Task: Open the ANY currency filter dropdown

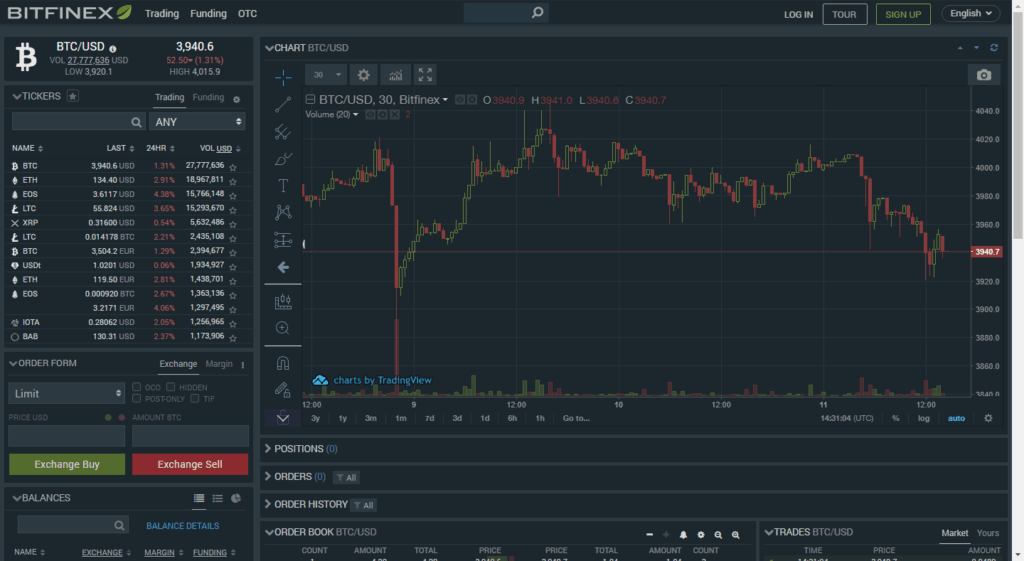Action: click(197, 121)
